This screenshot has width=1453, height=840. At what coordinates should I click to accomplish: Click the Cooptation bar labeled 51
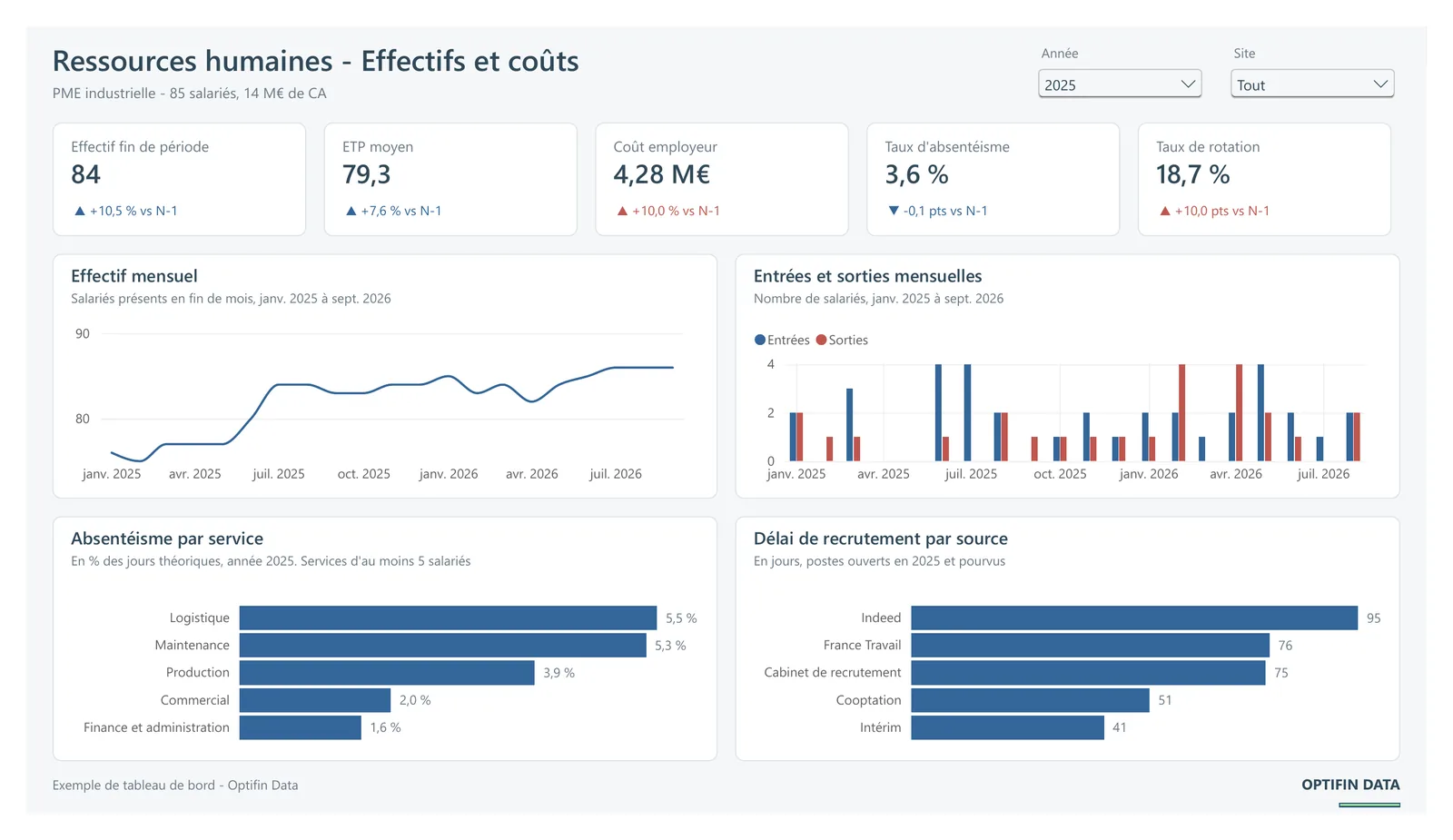(x=1031, y=700)
